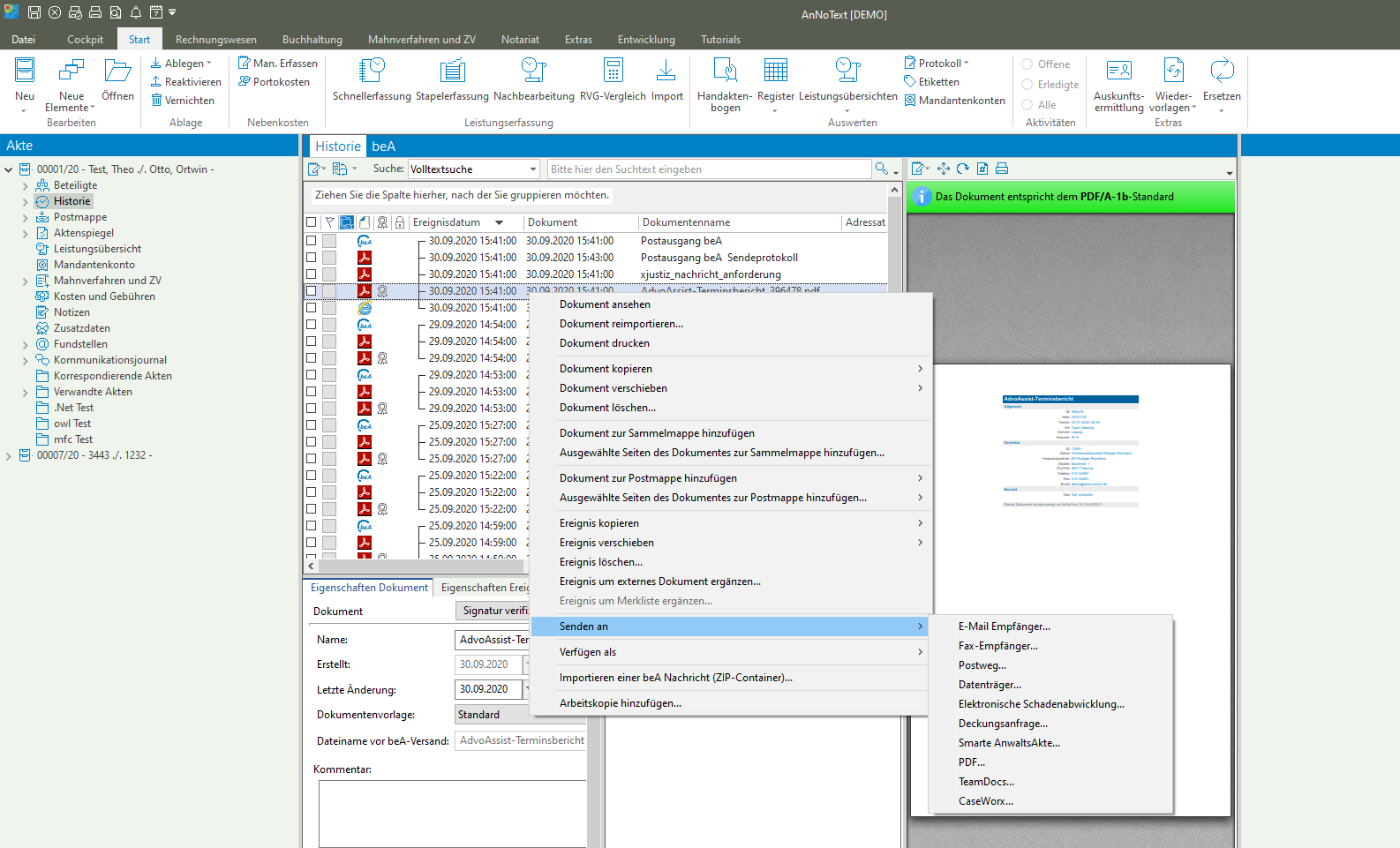Click the Leistungsübersichten ribbon icon
This screenshot has height=848, width=1400.
[847, 71]
